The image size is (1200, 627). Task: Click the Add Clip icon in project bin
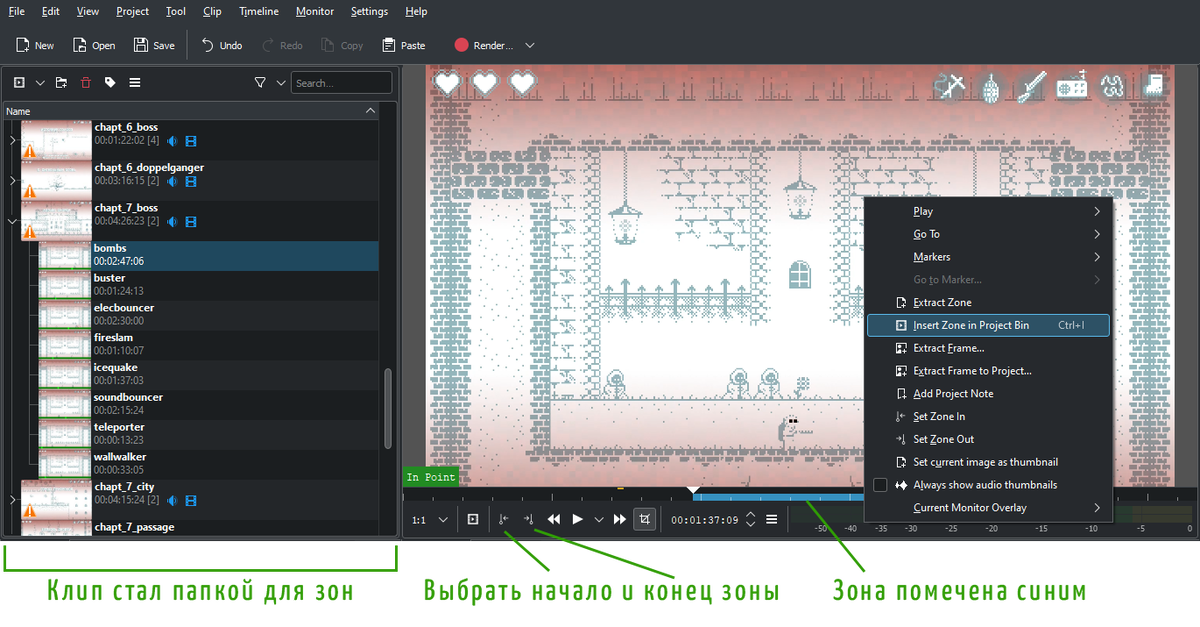coord(19,83)
